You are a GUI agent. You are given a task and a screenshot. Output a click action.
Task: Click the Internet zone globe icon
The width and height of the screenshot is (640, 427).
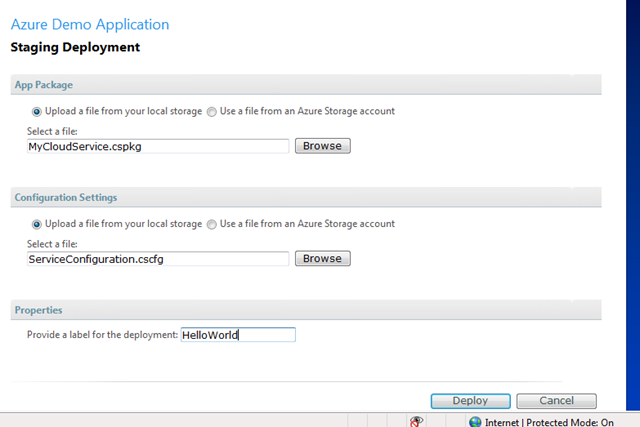(x=475, y=422)
